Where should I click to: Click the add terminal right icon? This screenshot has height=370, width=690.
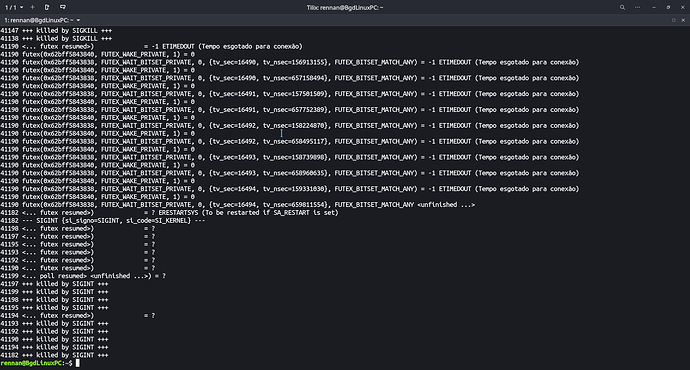pyautogui.click(x=47, y=7)
